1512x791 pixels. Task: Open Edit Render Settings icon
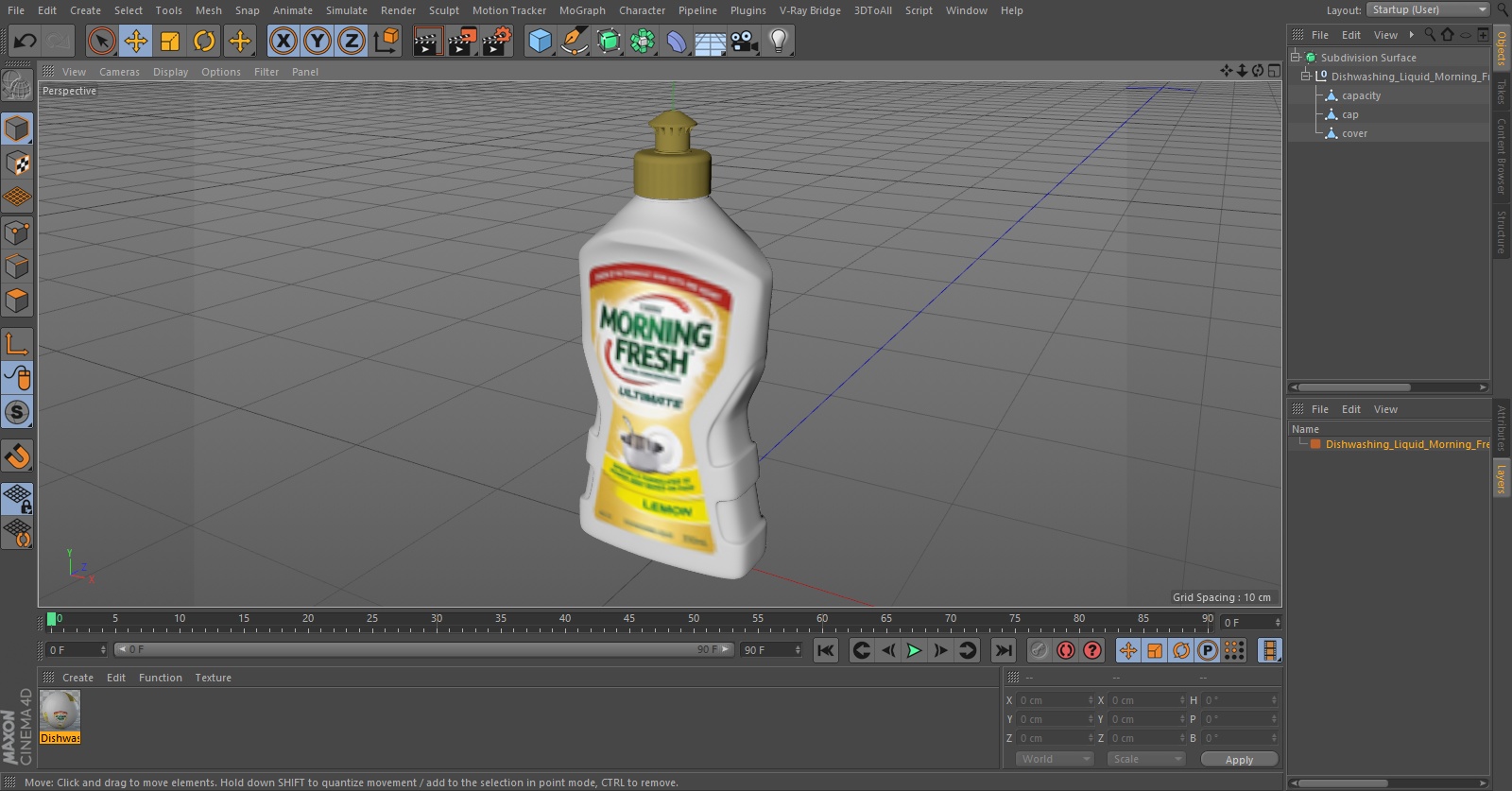pos(497,41)
